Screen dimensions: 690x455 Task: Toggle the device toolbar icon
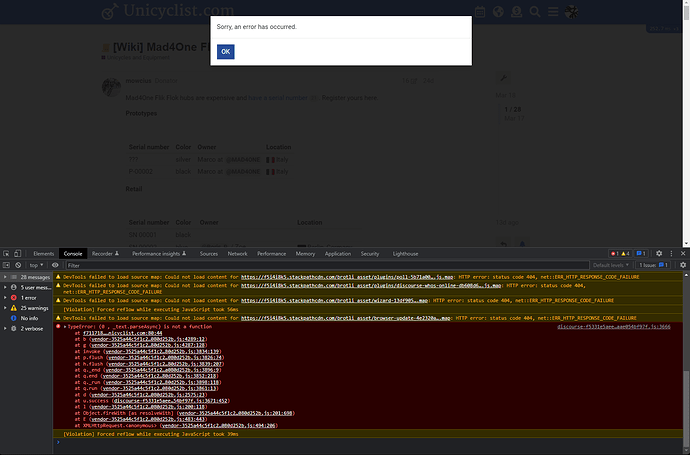tap(18, 253)
